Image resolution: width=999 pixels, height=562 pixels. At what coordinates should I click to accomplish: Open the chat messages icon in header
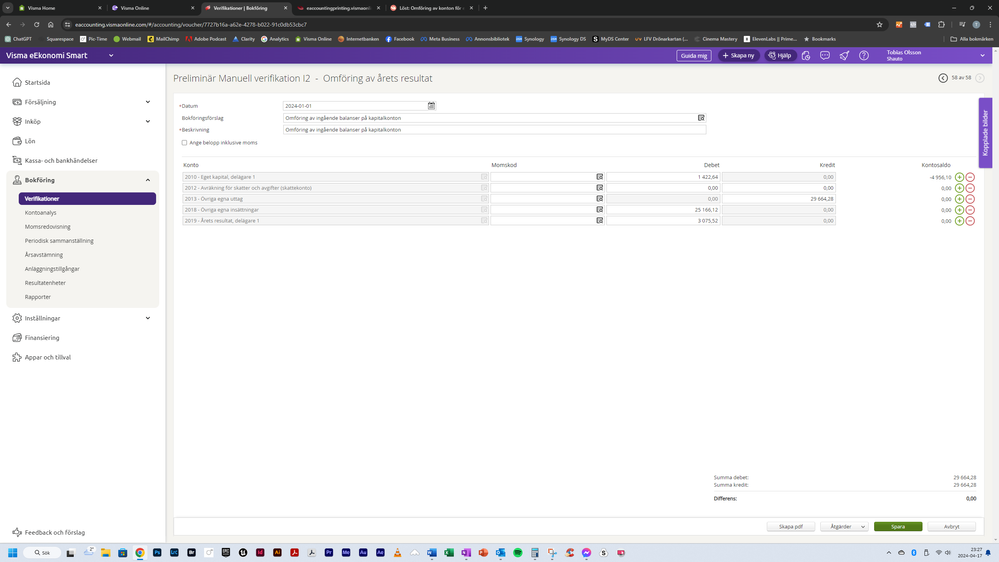pos(825,56)
